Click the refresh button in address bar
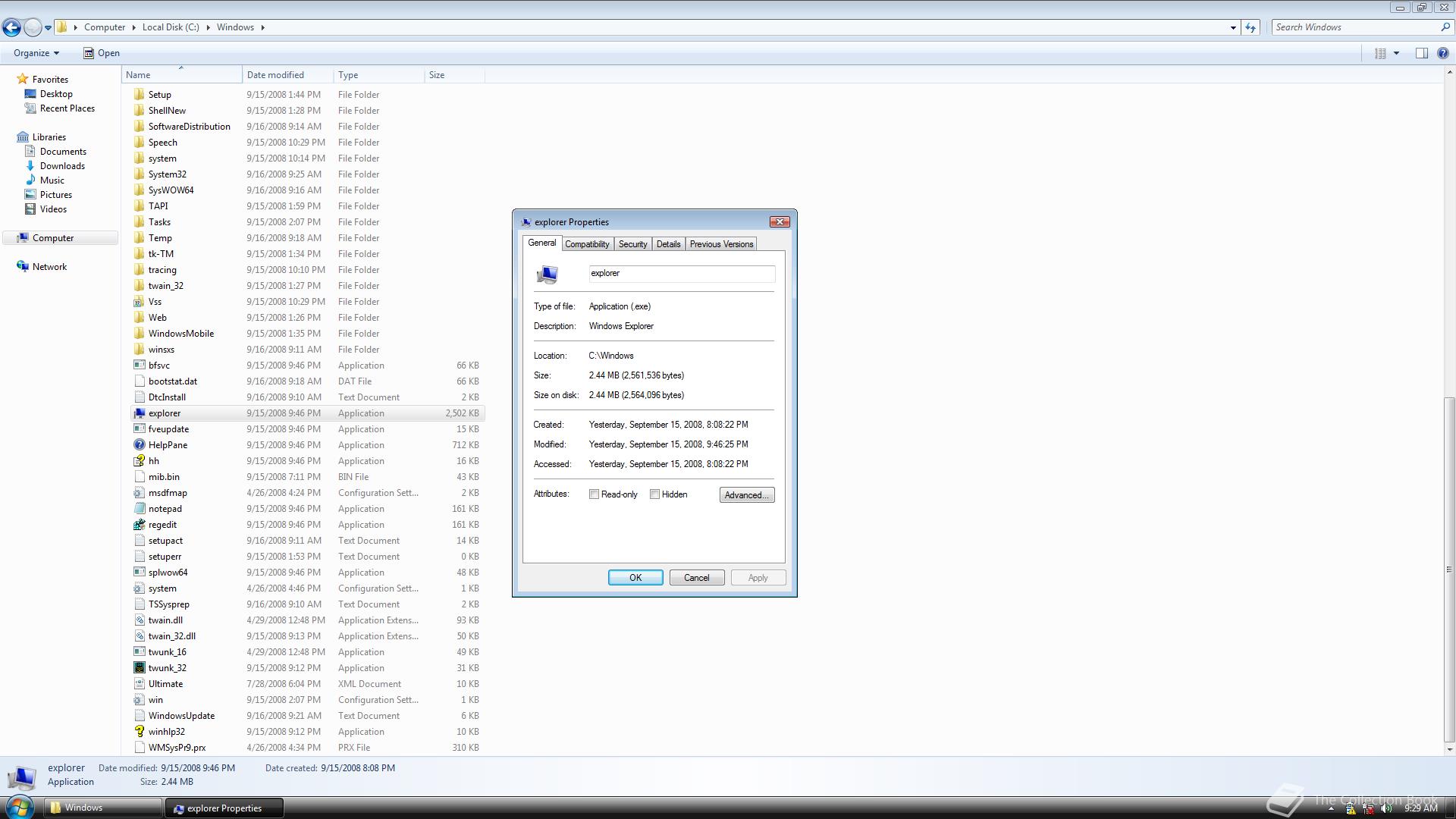 coord(1250,27)
